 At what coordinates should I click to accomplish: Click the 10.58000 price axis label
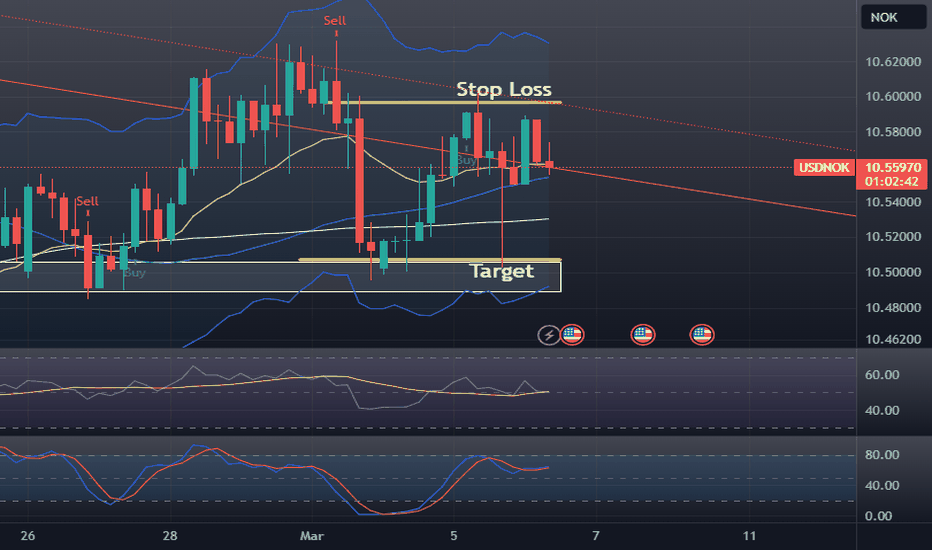point(893,132)
